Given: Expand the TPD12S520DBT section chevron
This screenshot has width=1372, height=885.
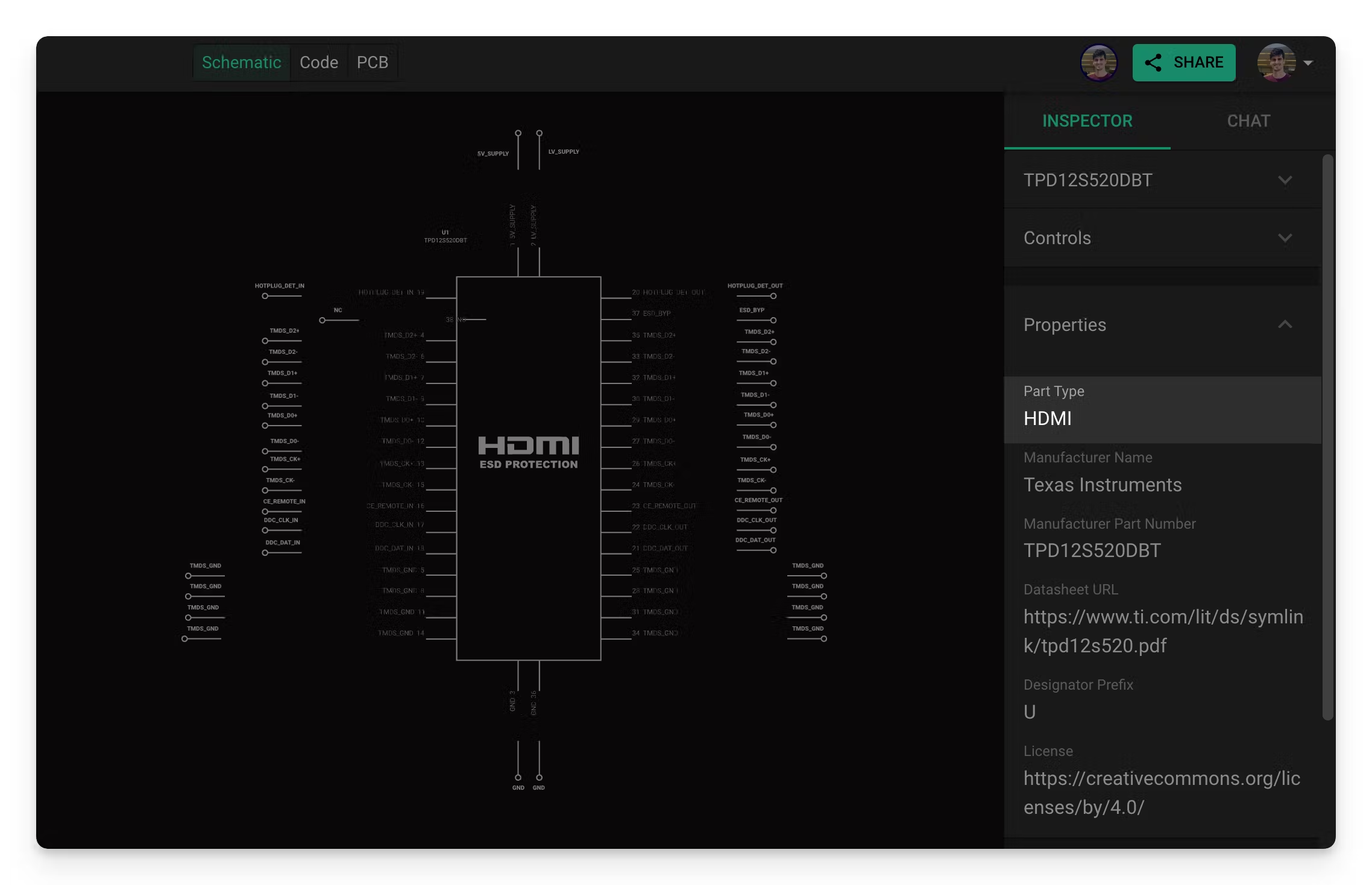Looking at the screenshot, I should pos(1285,180).
